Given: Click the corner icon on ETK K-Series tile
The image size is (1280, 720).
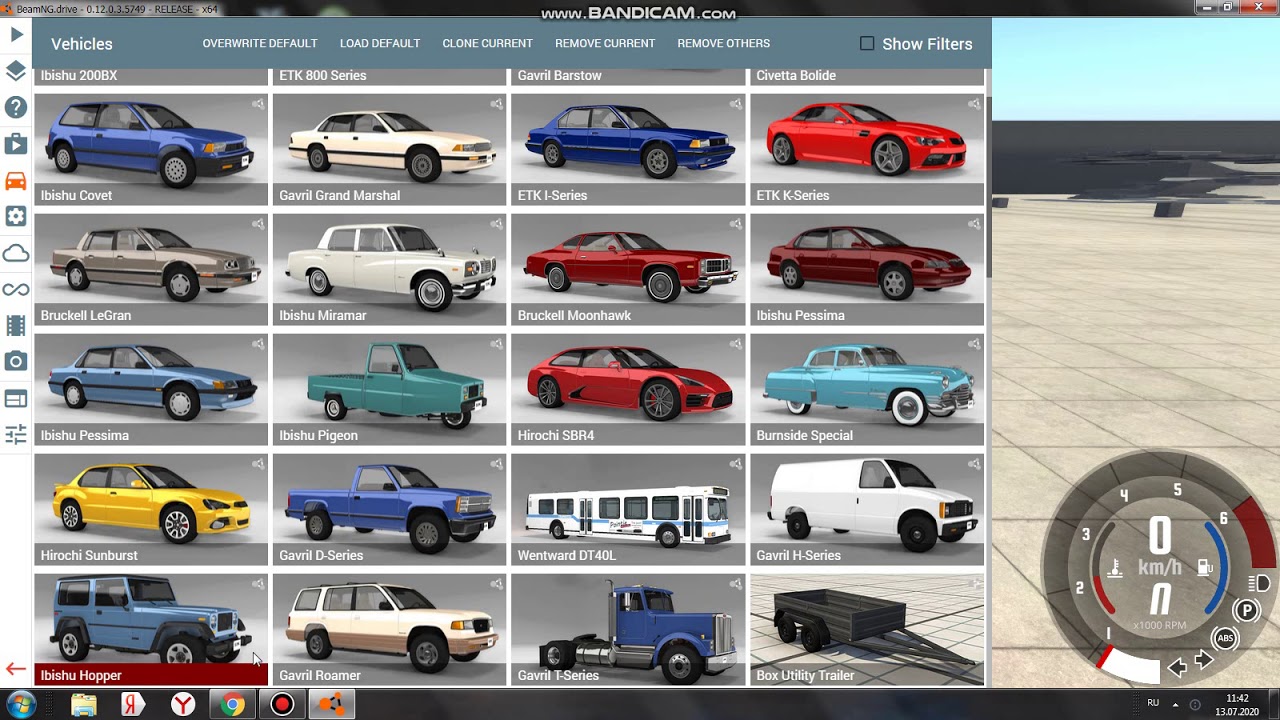Looking at the screenshot, I should (974, 104).
